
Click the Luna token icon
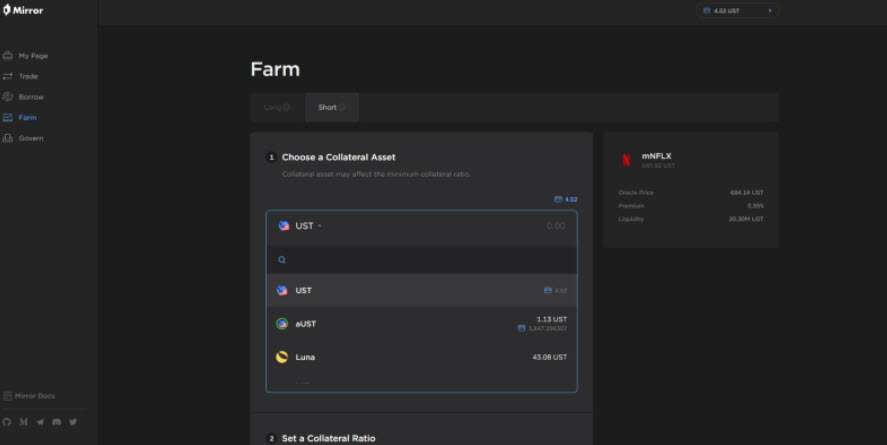tap(282, 357)
